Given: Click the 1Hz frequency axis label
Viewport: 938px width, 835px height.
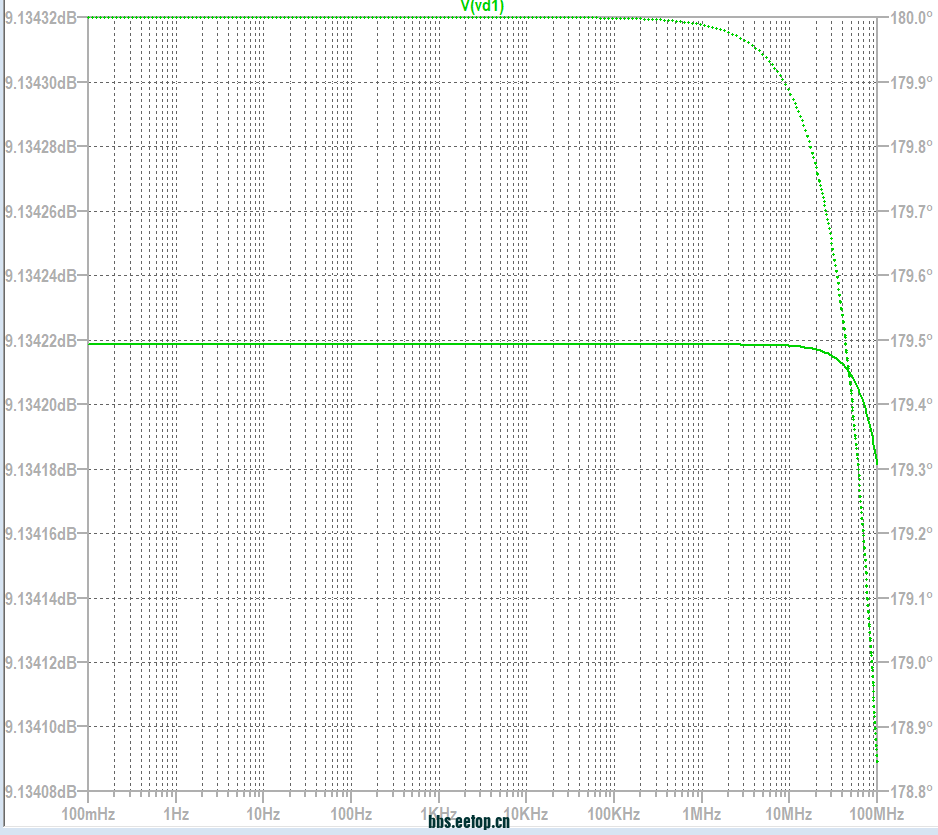Looking at the screenshot, I should [176, 814].
